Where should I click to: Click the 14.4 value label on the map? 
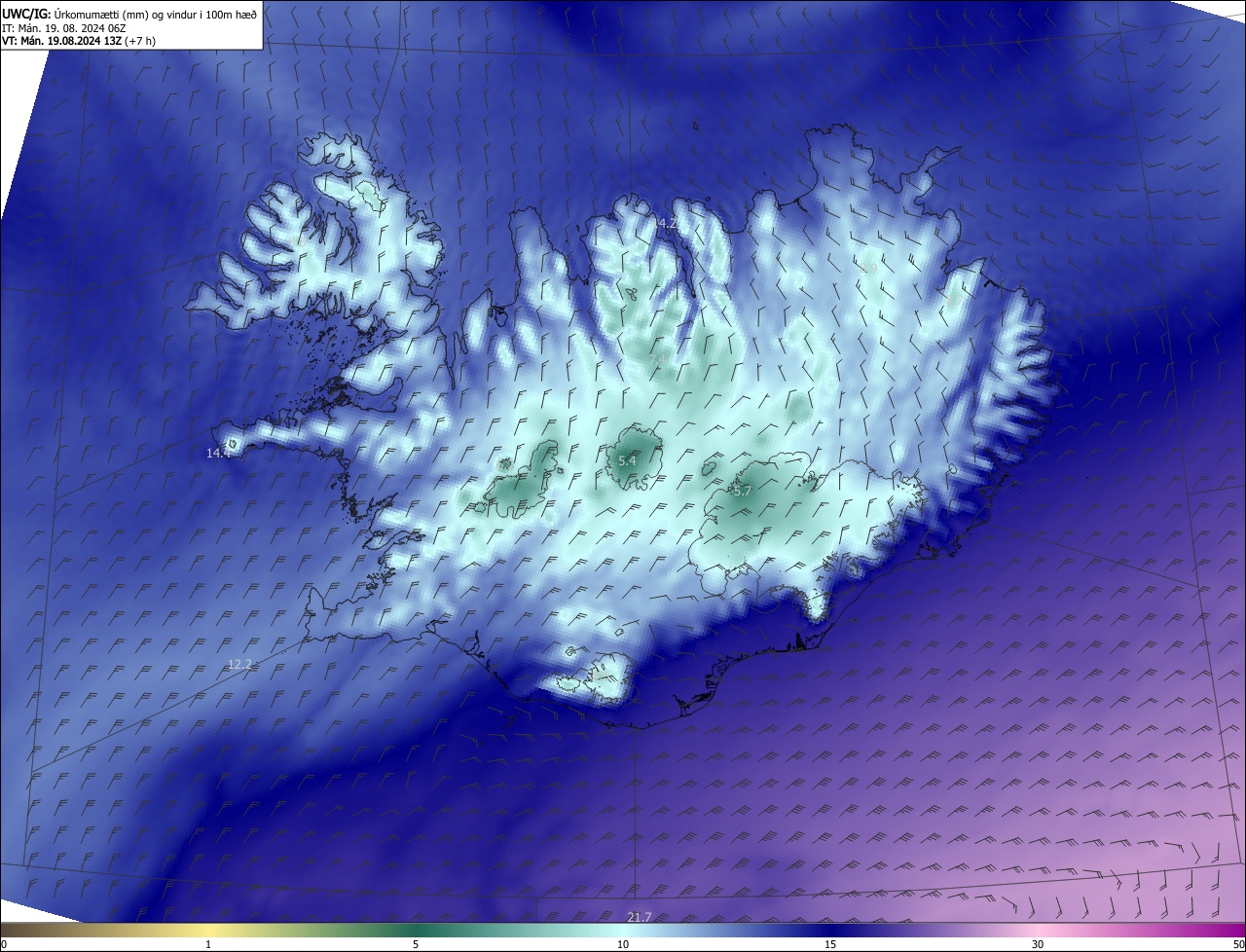pos(219,453)
